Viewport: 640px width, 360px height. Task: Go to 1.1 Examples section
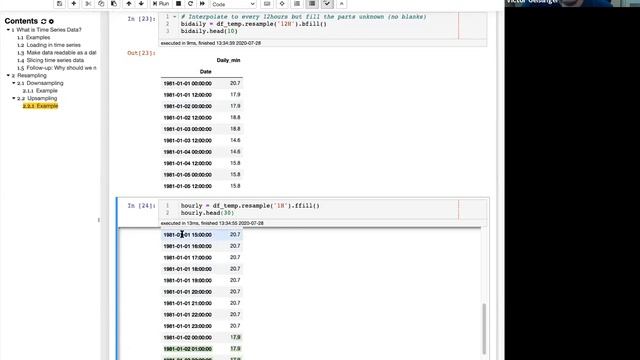point(33,38)
